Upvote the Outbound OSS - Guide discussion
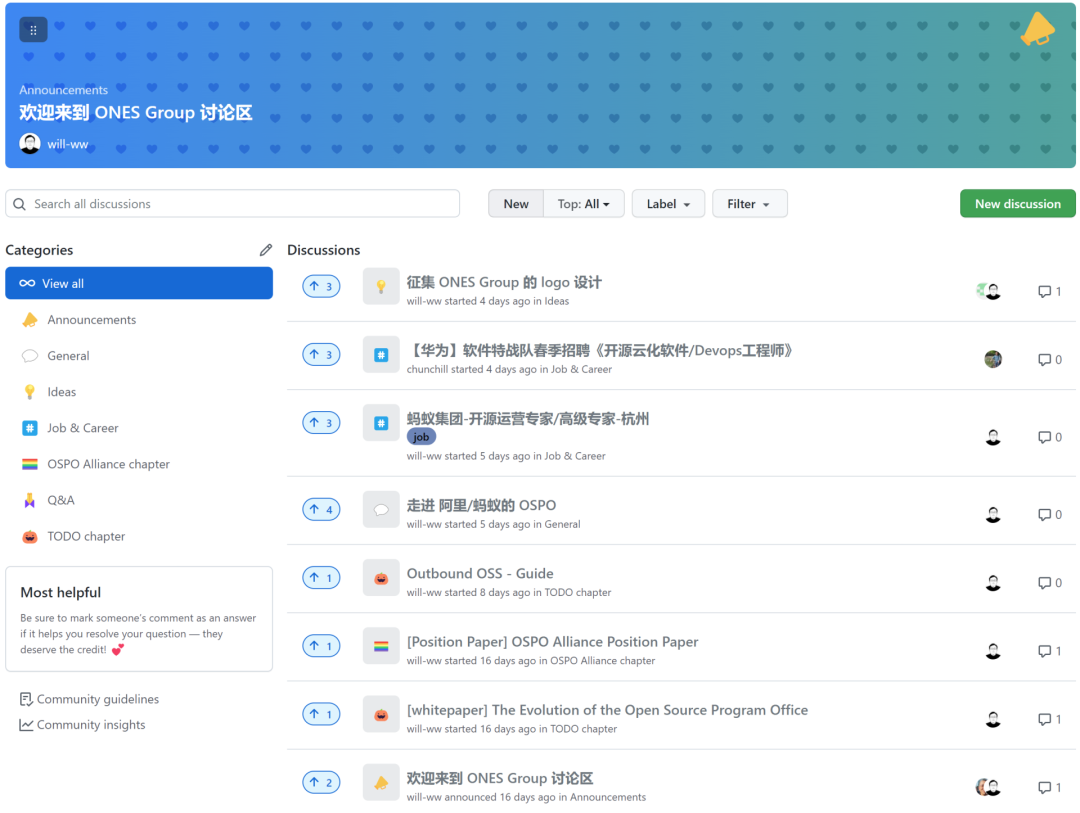The height and width of the screenshot is (813, 1080). coord(321,577)
